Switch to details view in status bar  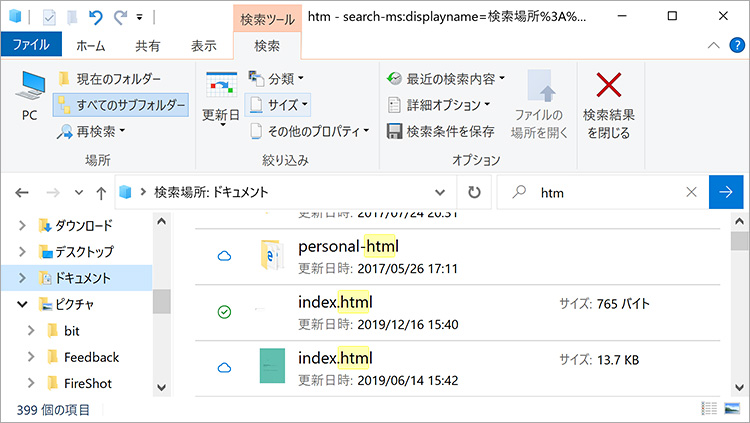710,409
